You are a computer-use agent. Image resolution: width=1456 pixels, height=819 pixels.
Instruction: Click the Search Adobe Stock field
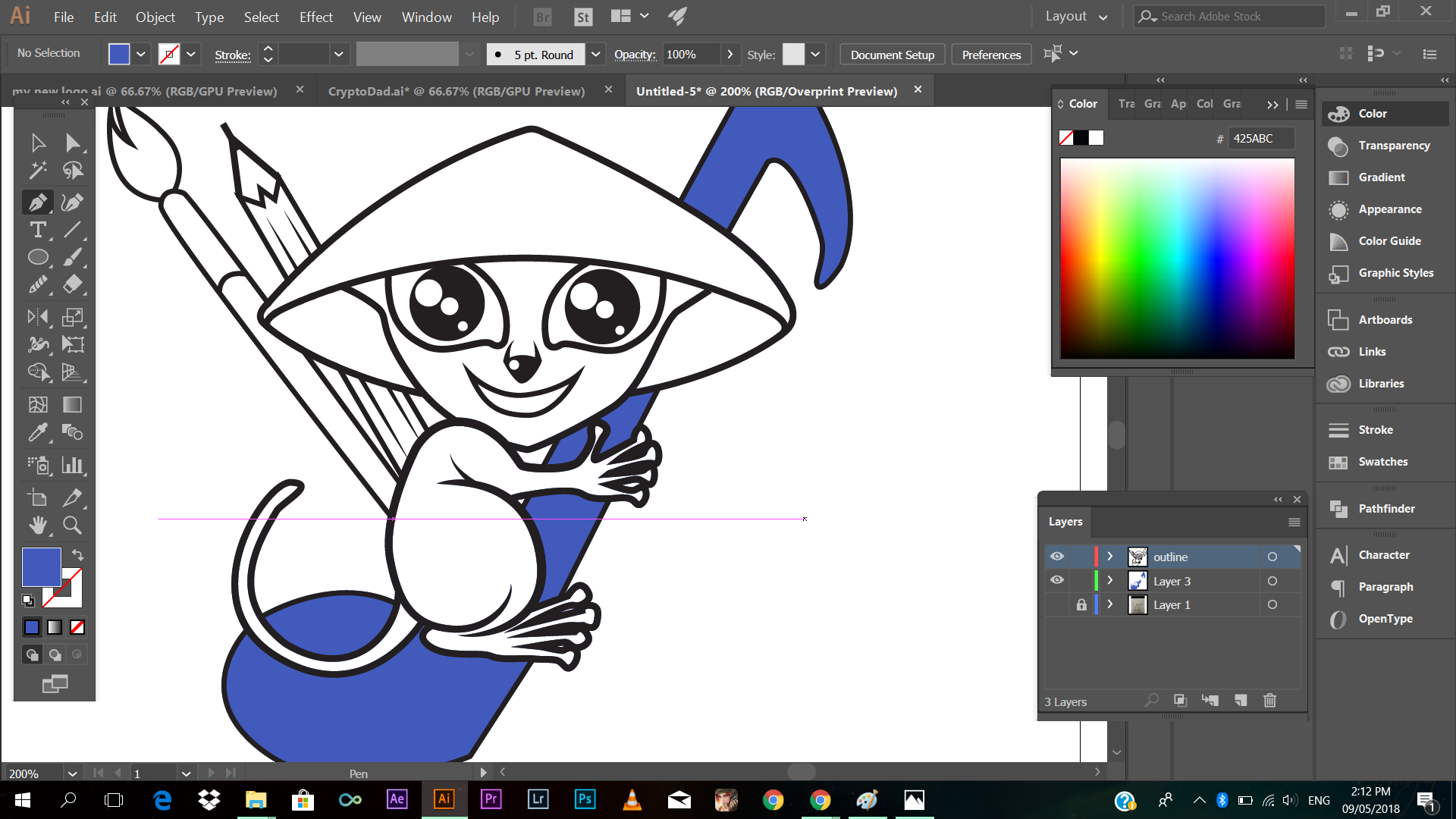[1228, 16]
